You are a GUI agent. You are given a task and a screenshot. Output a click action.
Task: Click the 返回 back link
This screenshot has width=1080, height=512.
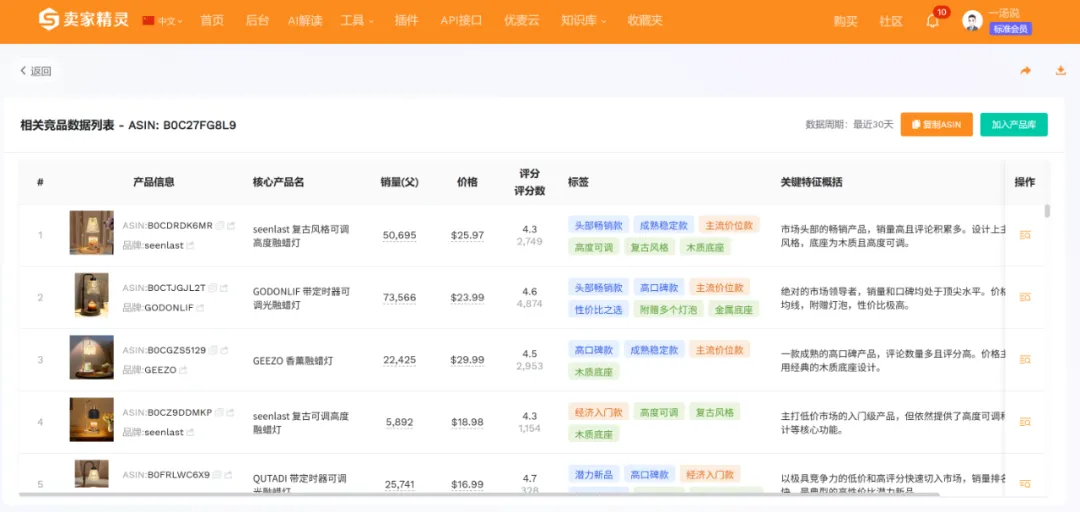36,71
